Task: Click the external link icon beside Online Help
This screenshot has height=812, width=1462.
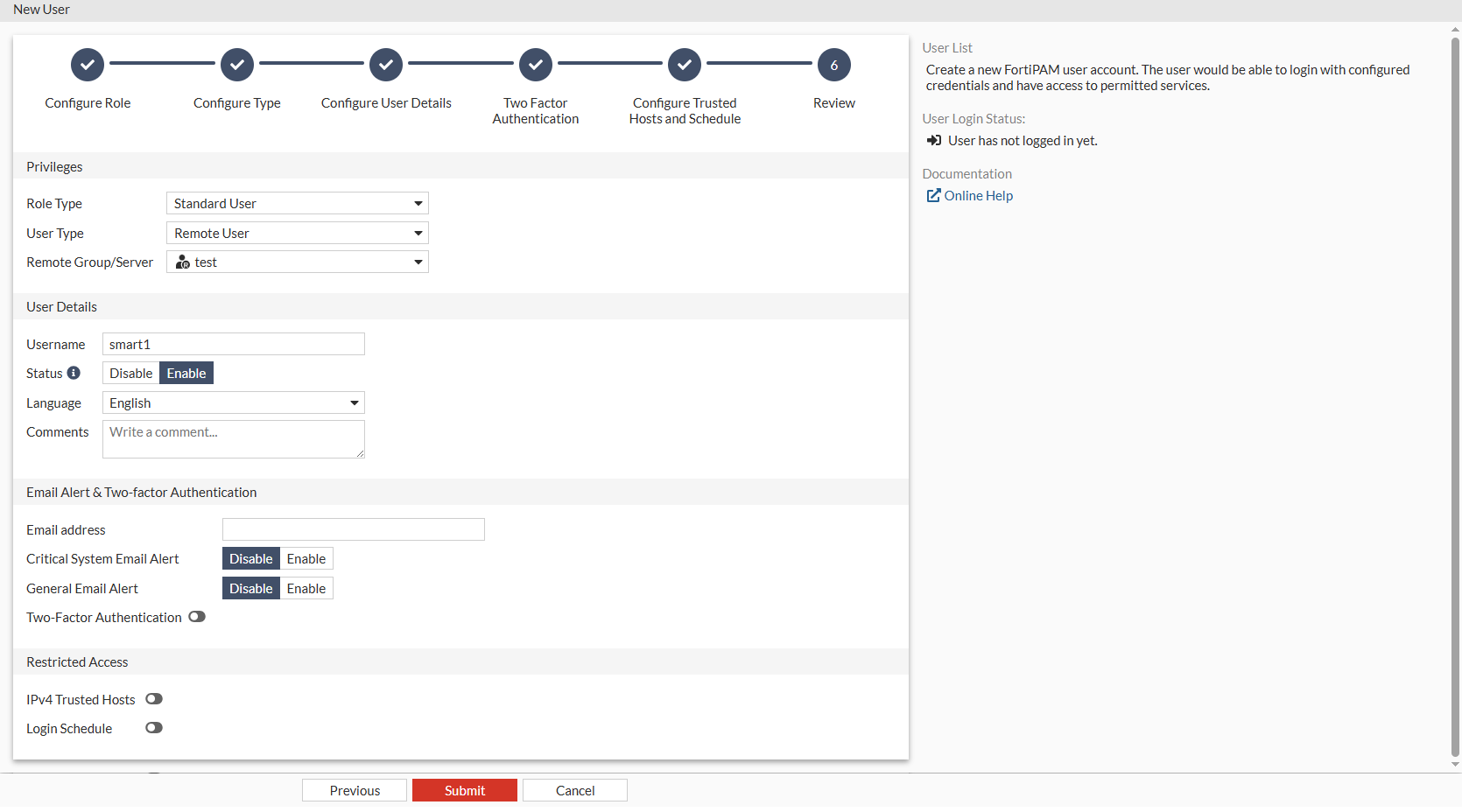Action: coord(934,195)
